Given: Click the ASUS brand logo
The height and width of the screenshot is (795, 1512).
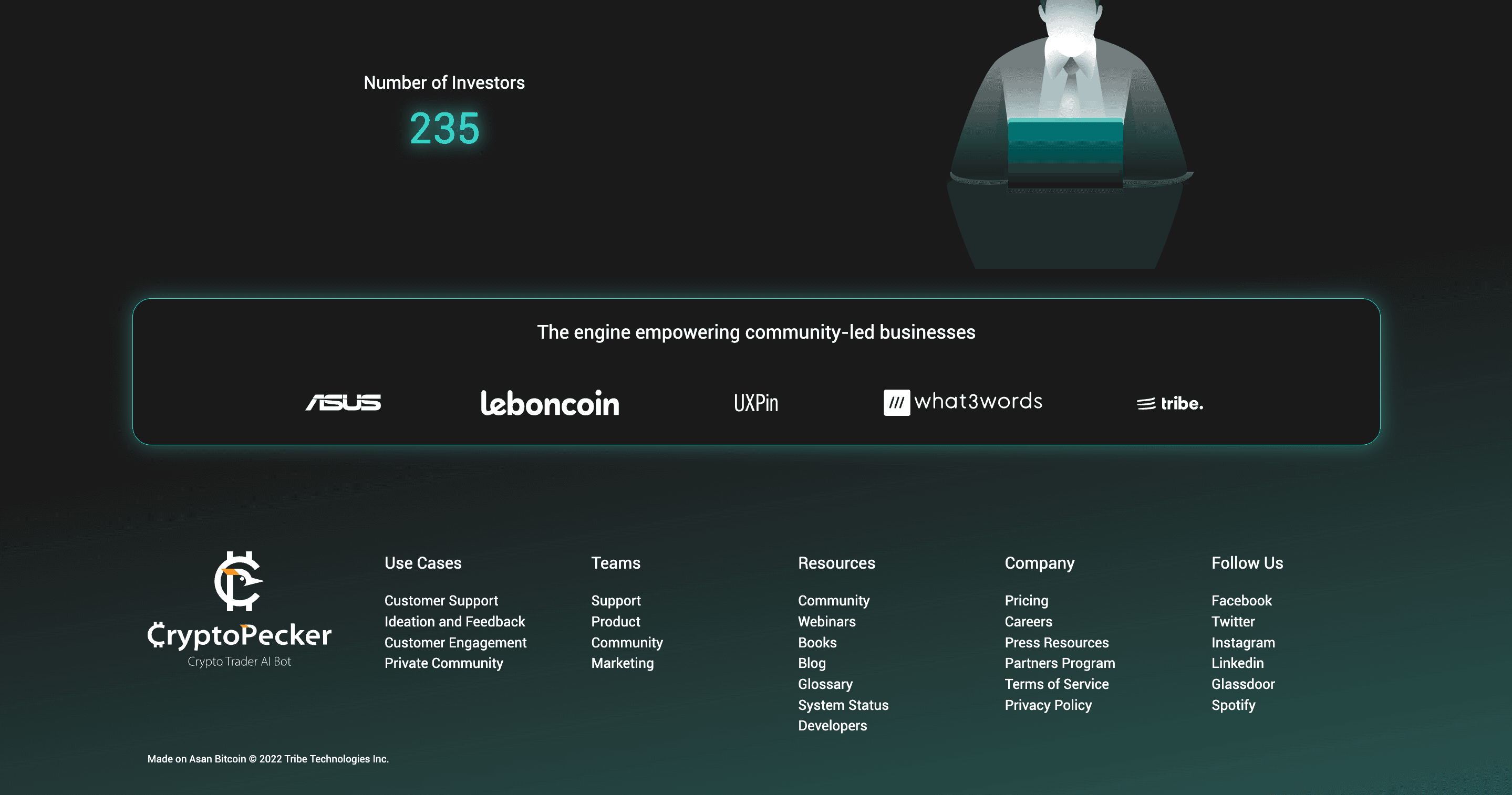Looking at the screenshot, I should (x=344, y=402).
